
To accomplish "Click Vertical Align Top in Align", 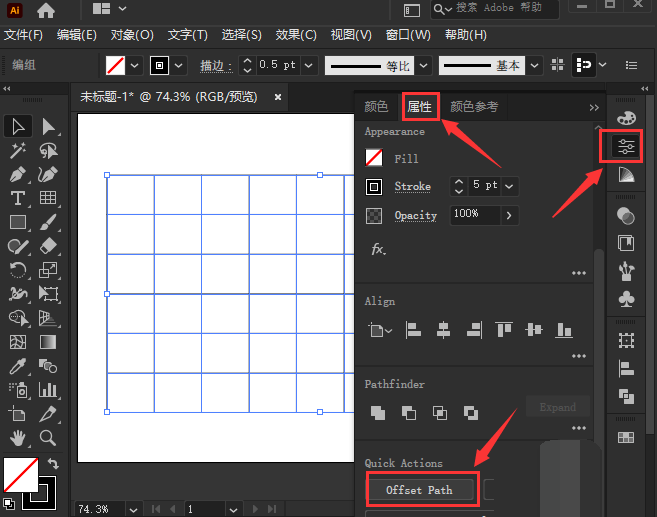I will [x=503, y=330].
